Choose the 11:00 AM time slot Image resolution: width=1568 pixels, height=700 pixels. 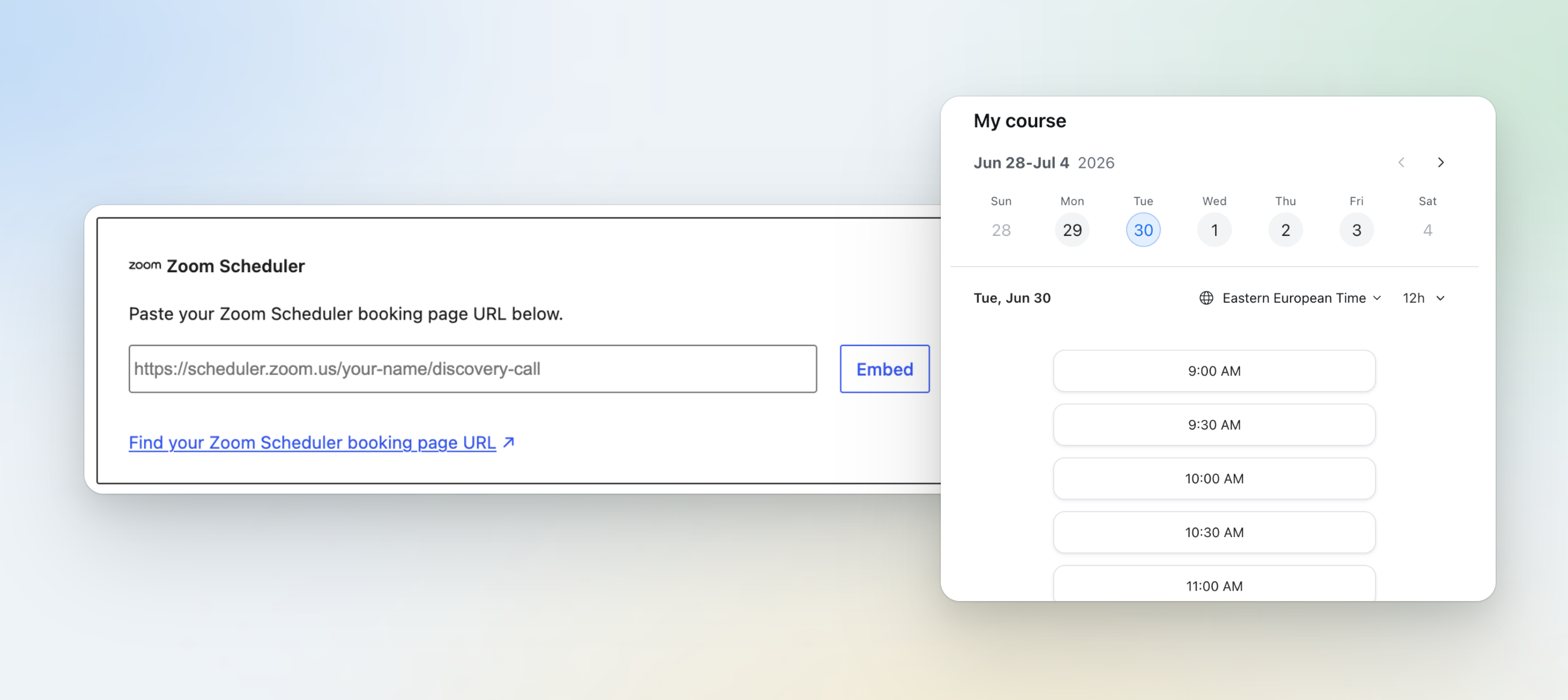click(1215, 584)
